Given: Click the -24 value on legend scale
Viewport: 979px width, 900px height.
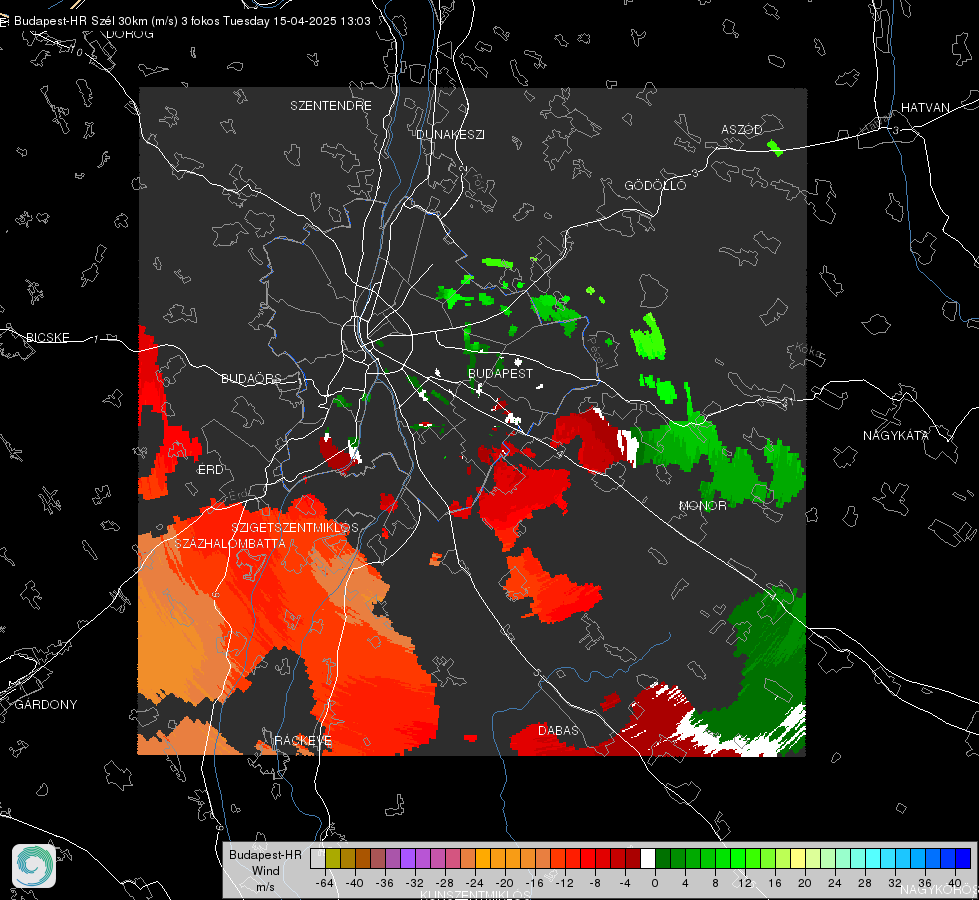Looking at the screenshot, I should pyautogui.click(x=475, y=883).
